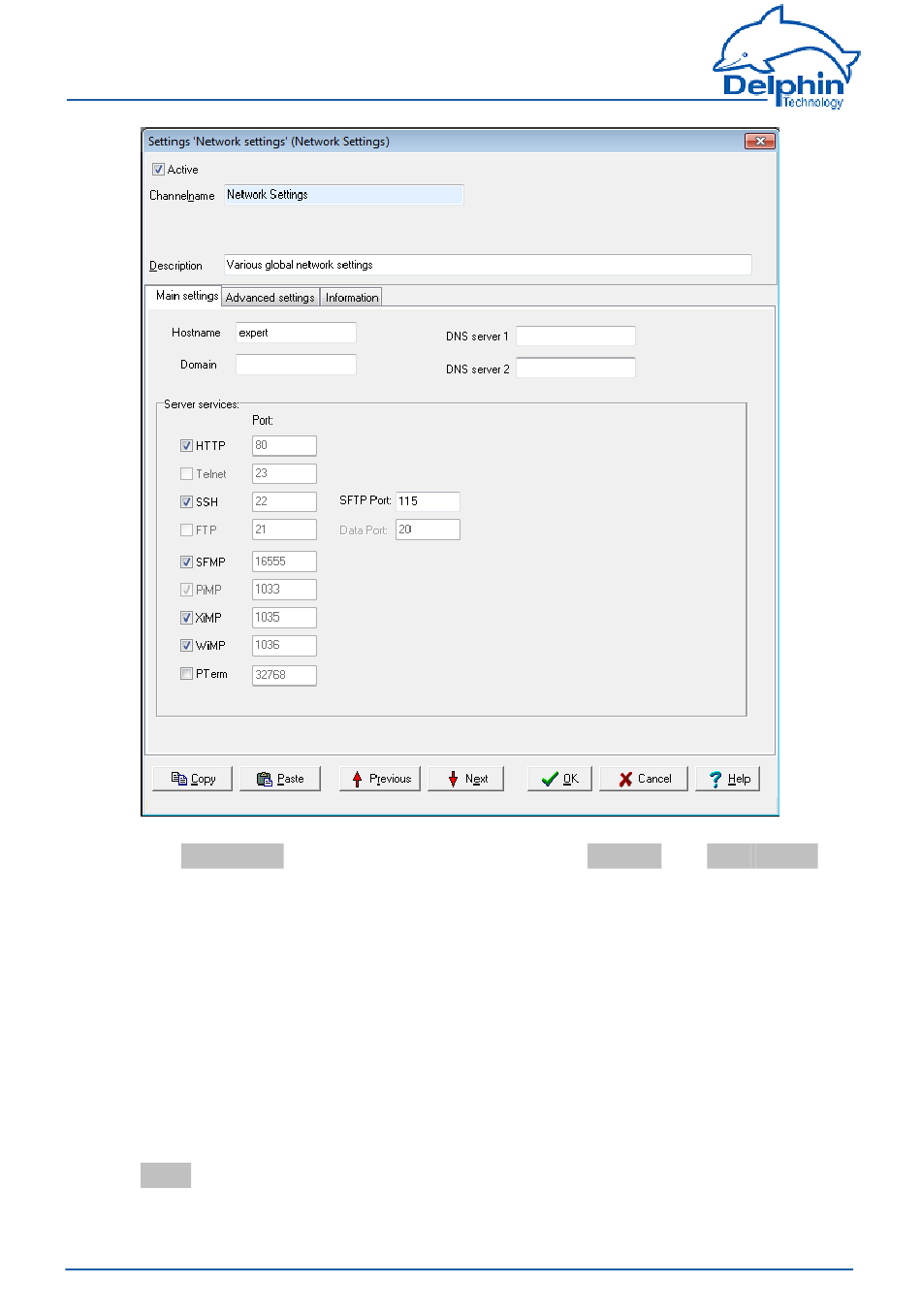Screen dimensions: 921x1316
Task: Confirm with the OK button
Action: [x=559, y=779]
